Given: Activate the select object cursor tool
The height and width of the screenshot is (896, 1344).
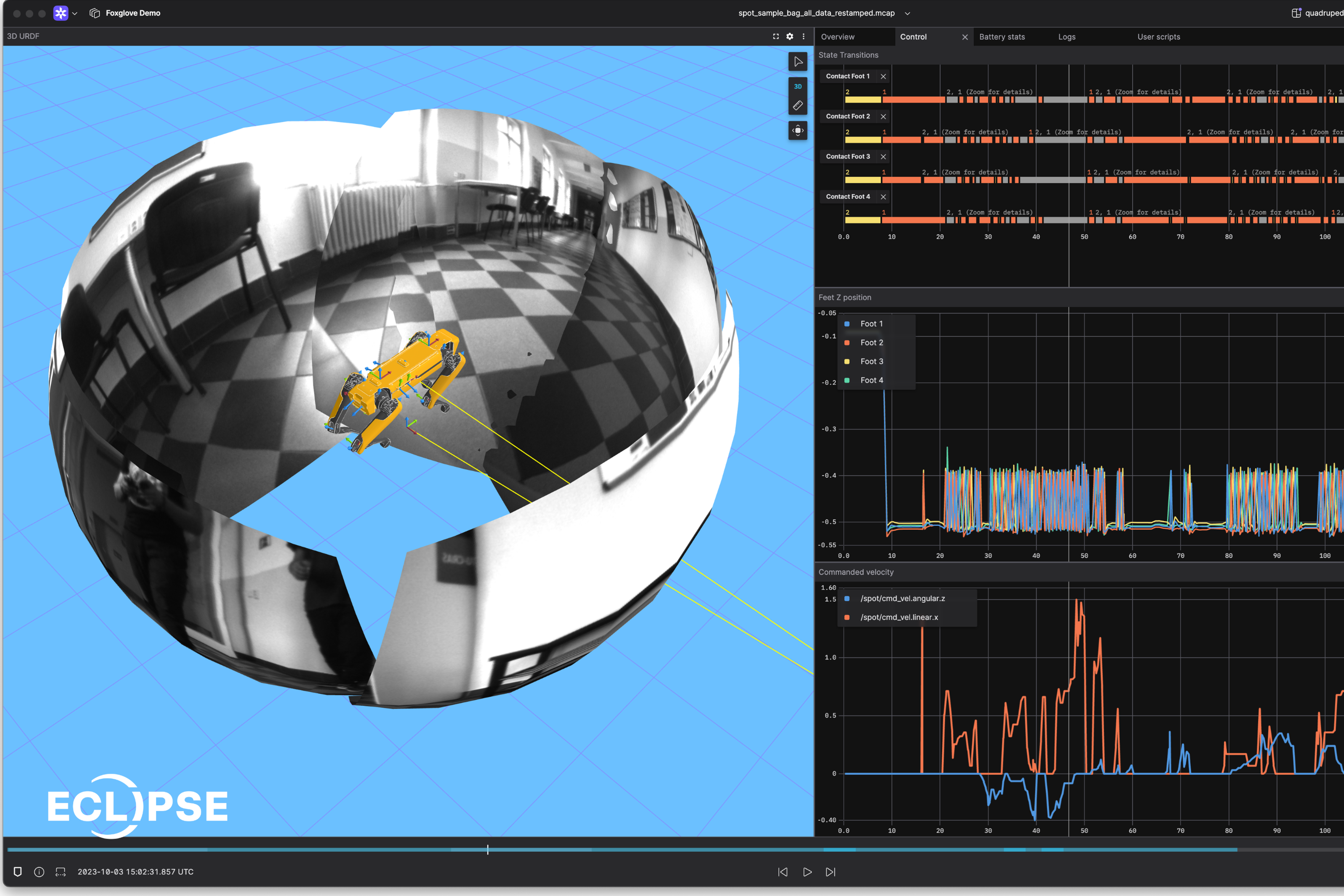Looking at the screenshot, I should [x=798, y=62].
